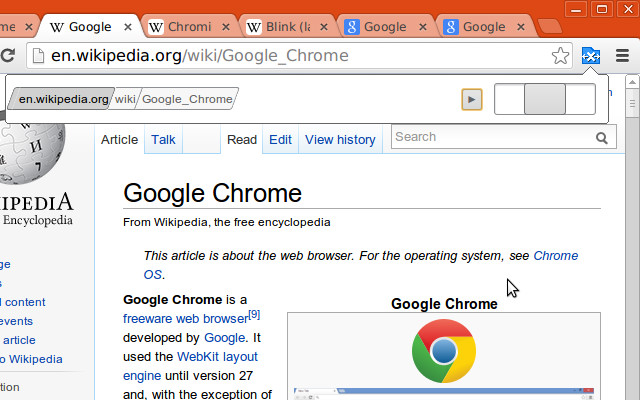The image size is (640, 400).
Task: Close the active Google Chrome Wikipedia tab
Action: click(128, 27)
